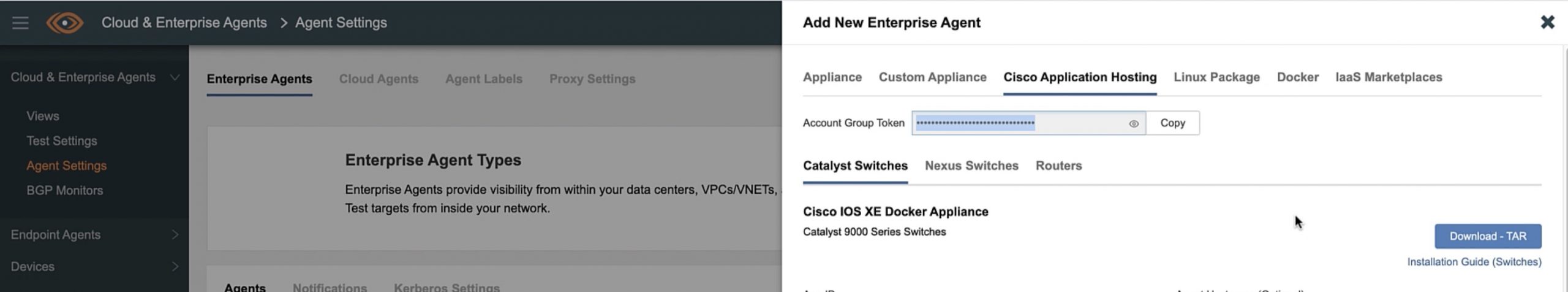Open BGP Monitors in the sidebar
This screenshot has width=1568, height=292.
pos(64,191)
